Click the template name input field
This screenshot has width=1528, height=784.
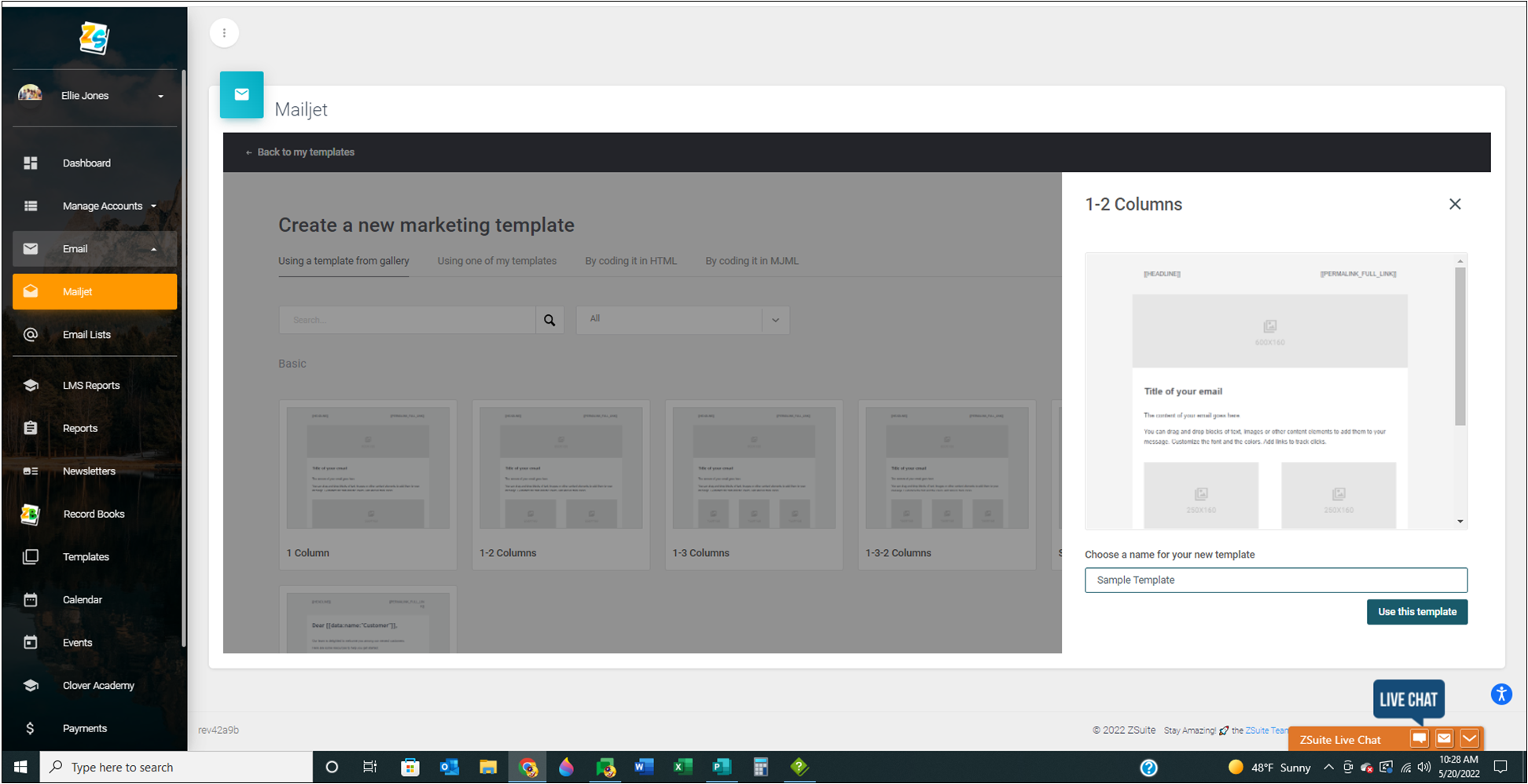tap(1276, 580)
